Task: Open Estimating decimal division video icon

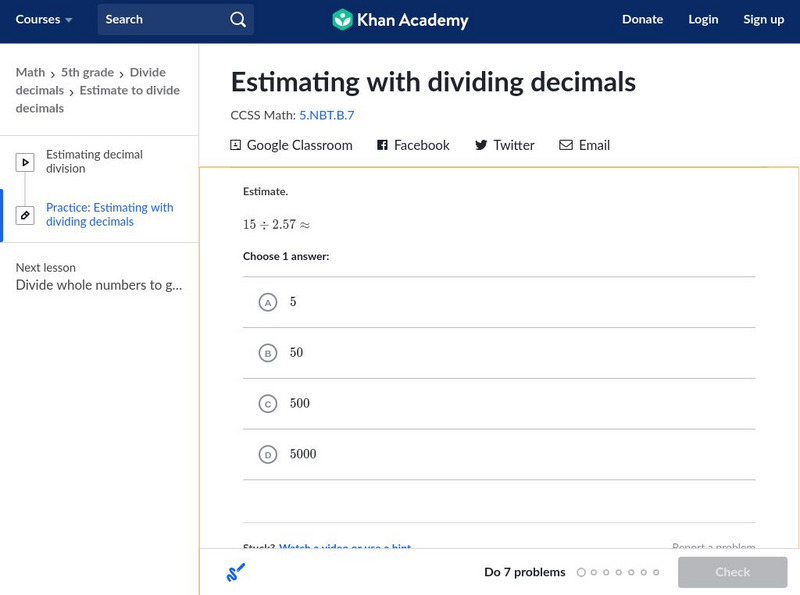Action: pos(25,162)
